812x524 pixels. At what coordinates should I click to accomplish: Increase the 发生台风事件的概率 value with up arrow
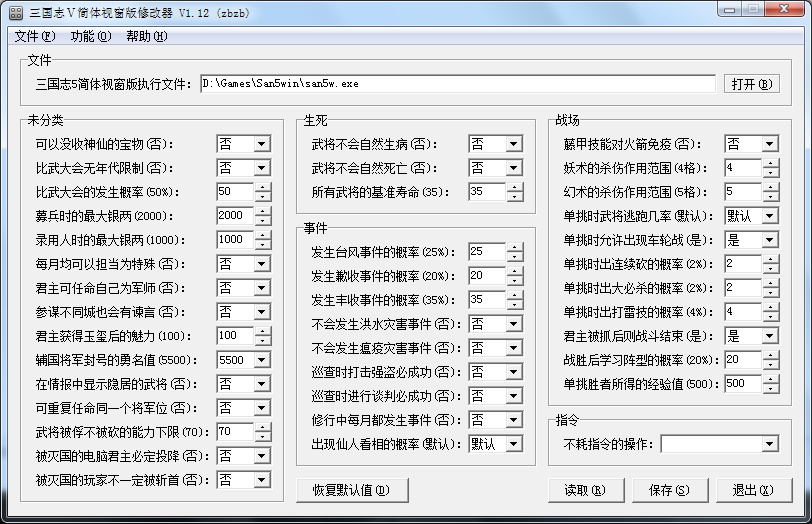point(514,247)
